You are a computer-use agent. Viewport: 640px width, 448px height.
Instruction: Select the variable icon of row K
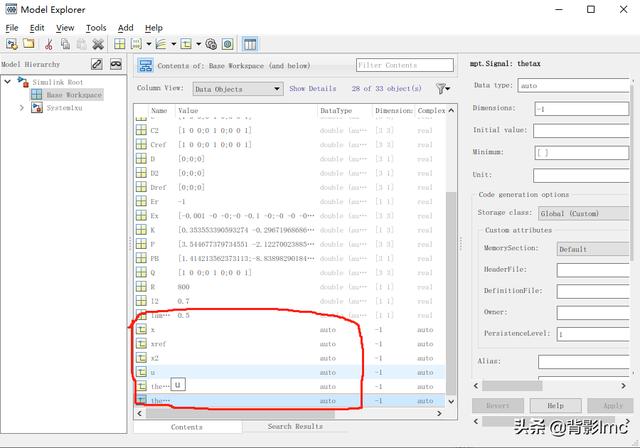pyautogui.click(x=141, y=230)
